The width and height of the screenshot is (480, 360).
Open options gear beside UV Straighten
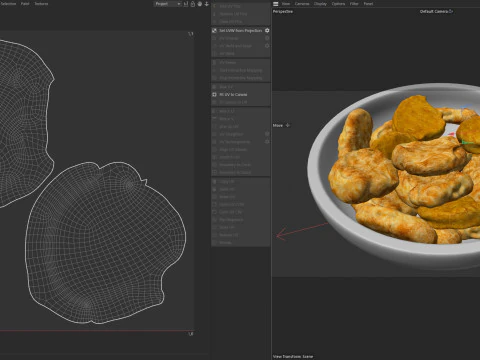267,134
